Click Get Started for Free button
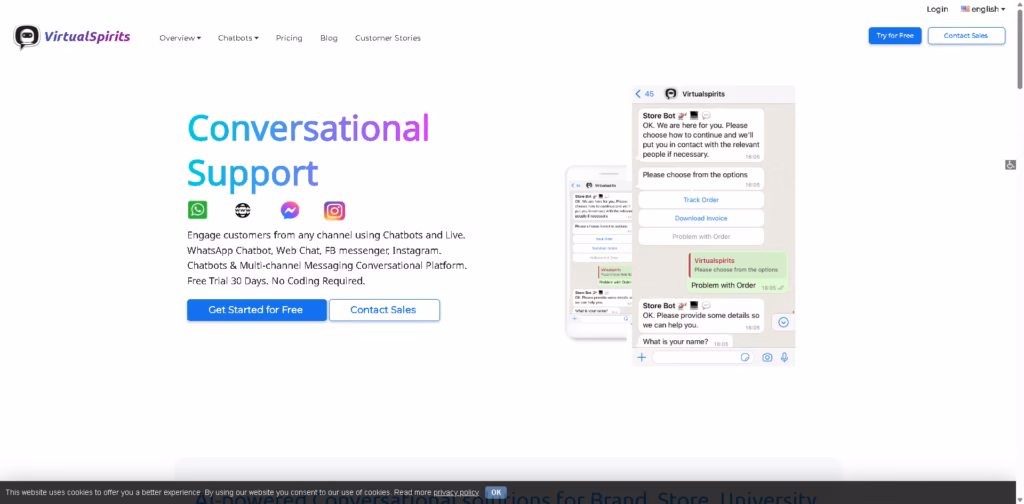This screenshot has width=1024, height=504. point(257,310)
